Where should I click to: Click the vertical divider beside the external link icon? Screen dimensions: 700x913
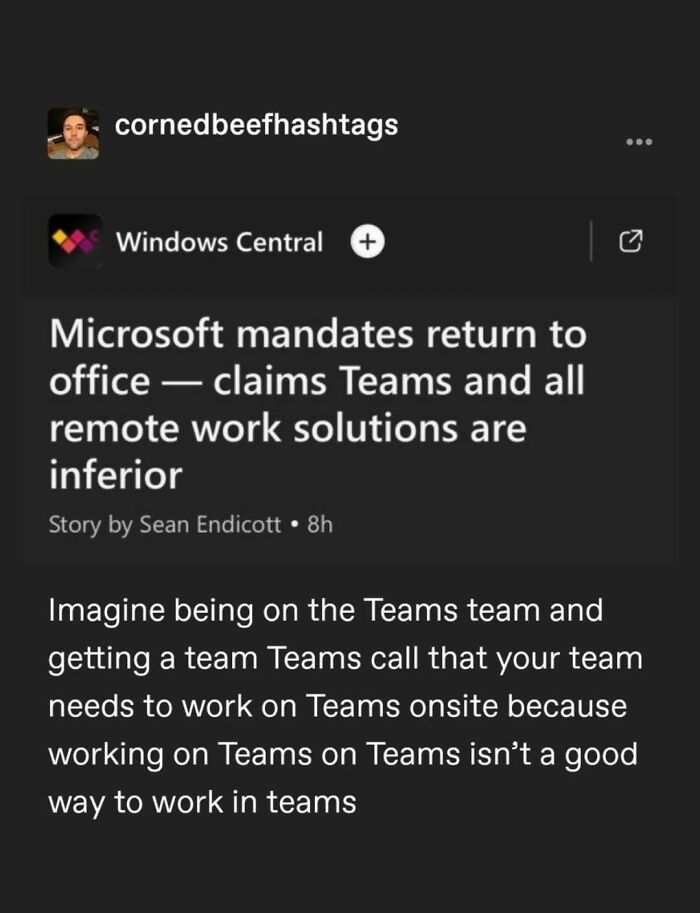tap(593, 241)
